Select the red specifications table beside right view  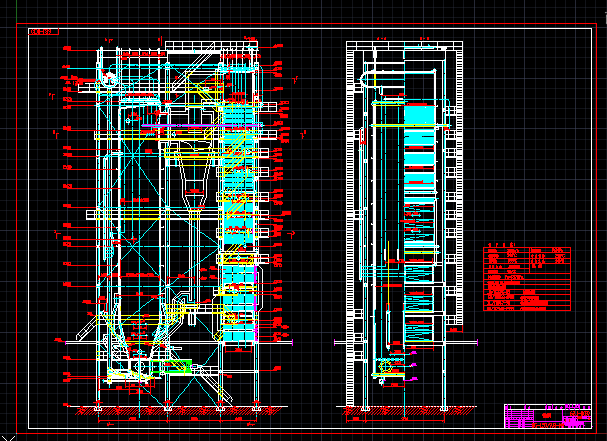coord(527,279)
